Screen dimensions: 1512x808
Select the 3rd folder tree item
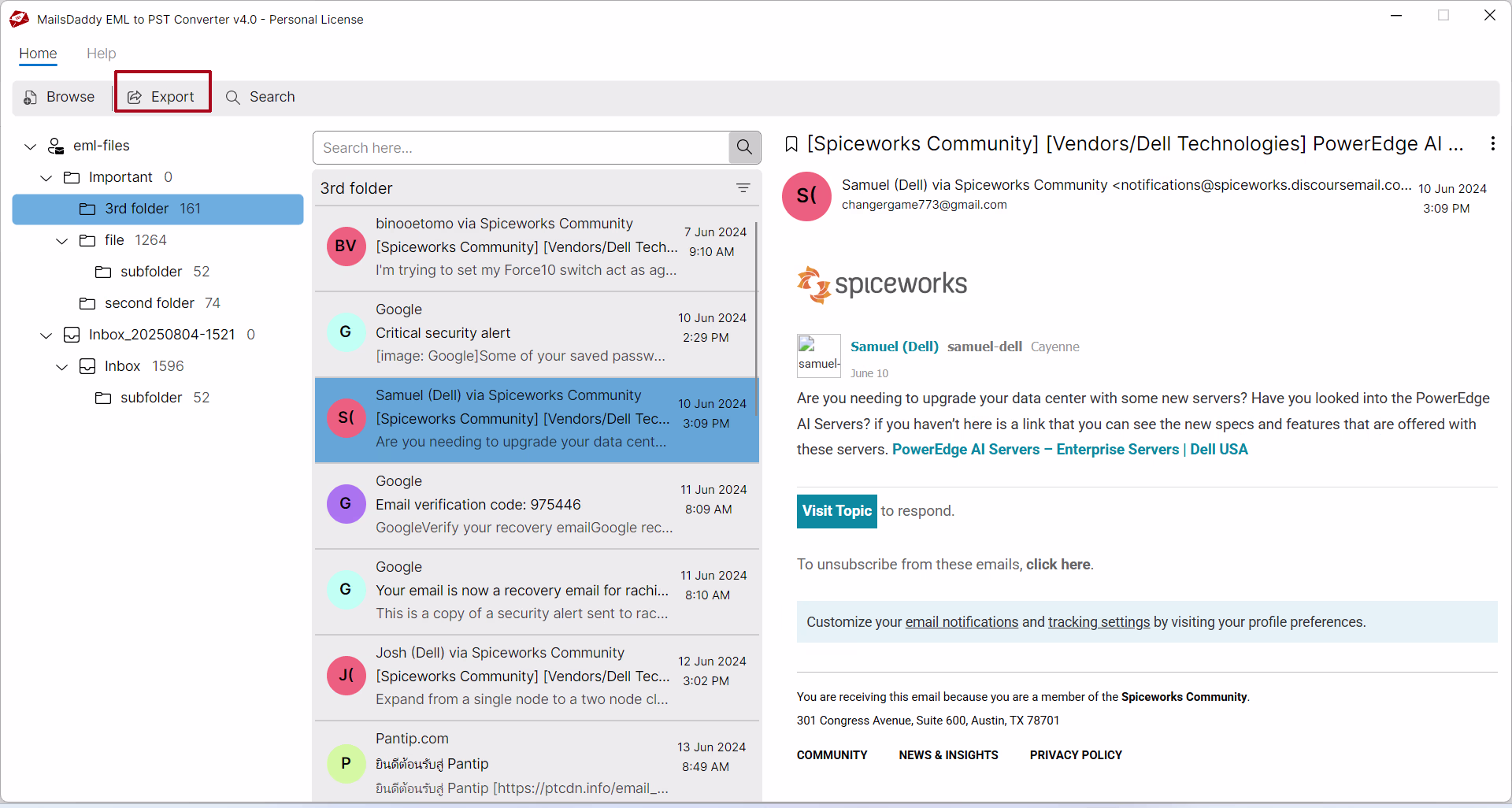click(157, 209)
